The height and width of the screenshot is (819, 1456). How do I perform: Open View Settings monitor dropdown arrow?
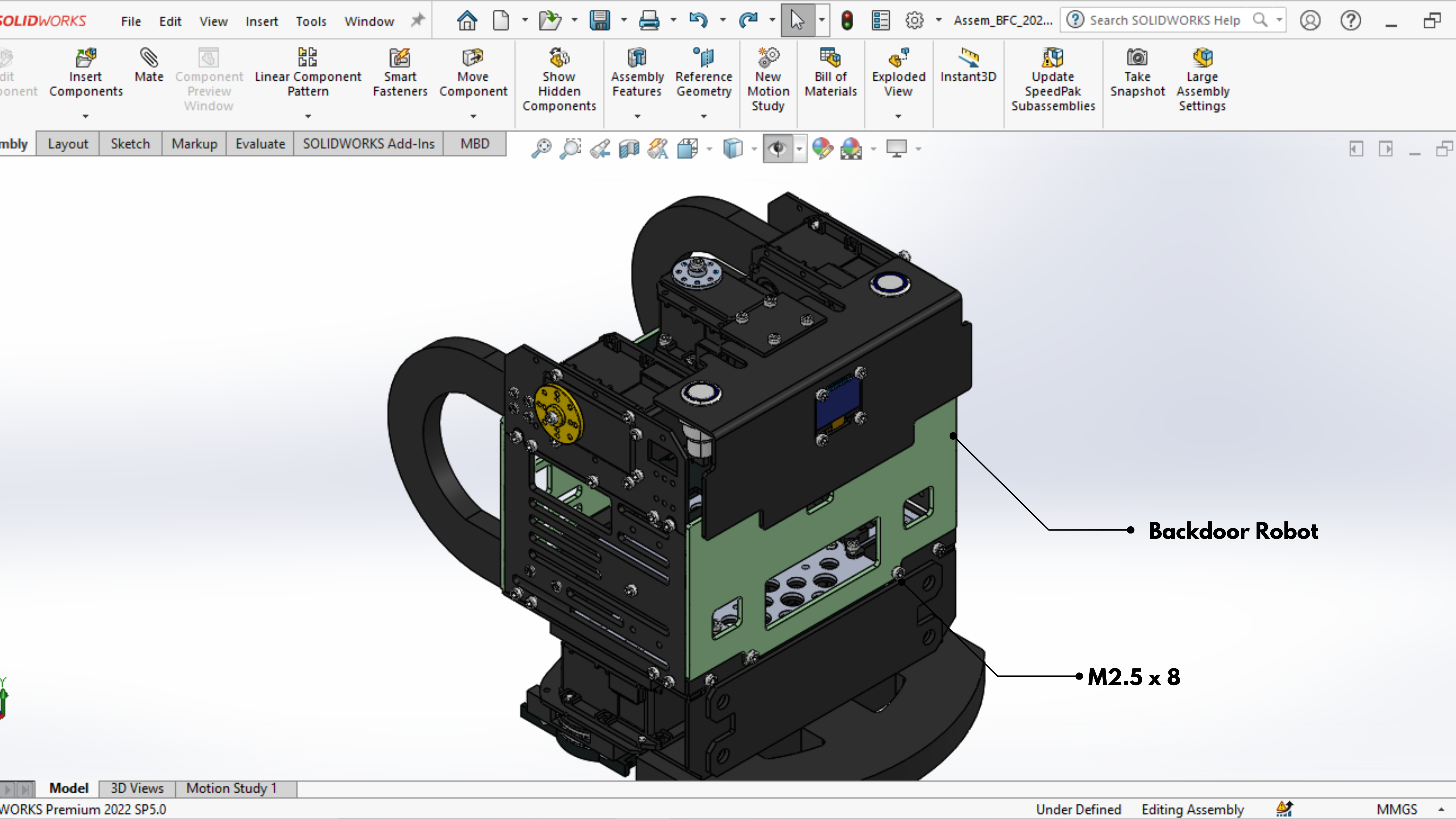pos(918,149)
